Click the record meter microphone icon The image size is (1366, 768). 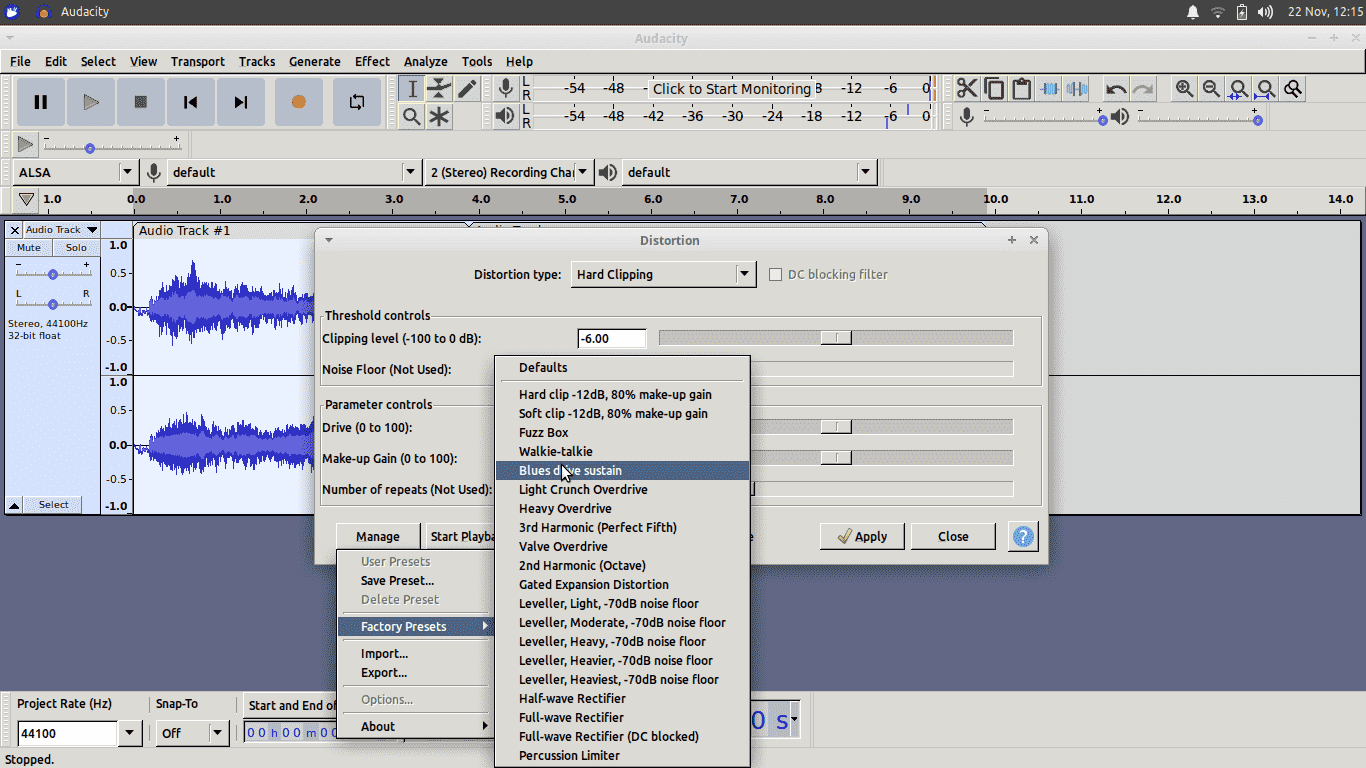click(506, 88)
